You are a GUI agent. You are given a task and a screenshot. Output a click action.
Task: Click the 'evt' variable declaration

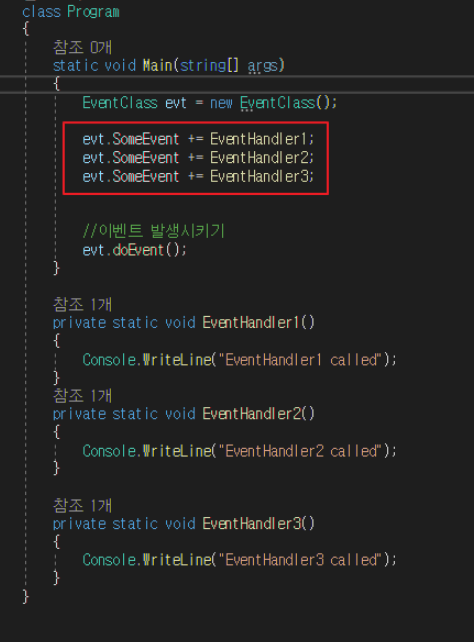coord(176,103)
